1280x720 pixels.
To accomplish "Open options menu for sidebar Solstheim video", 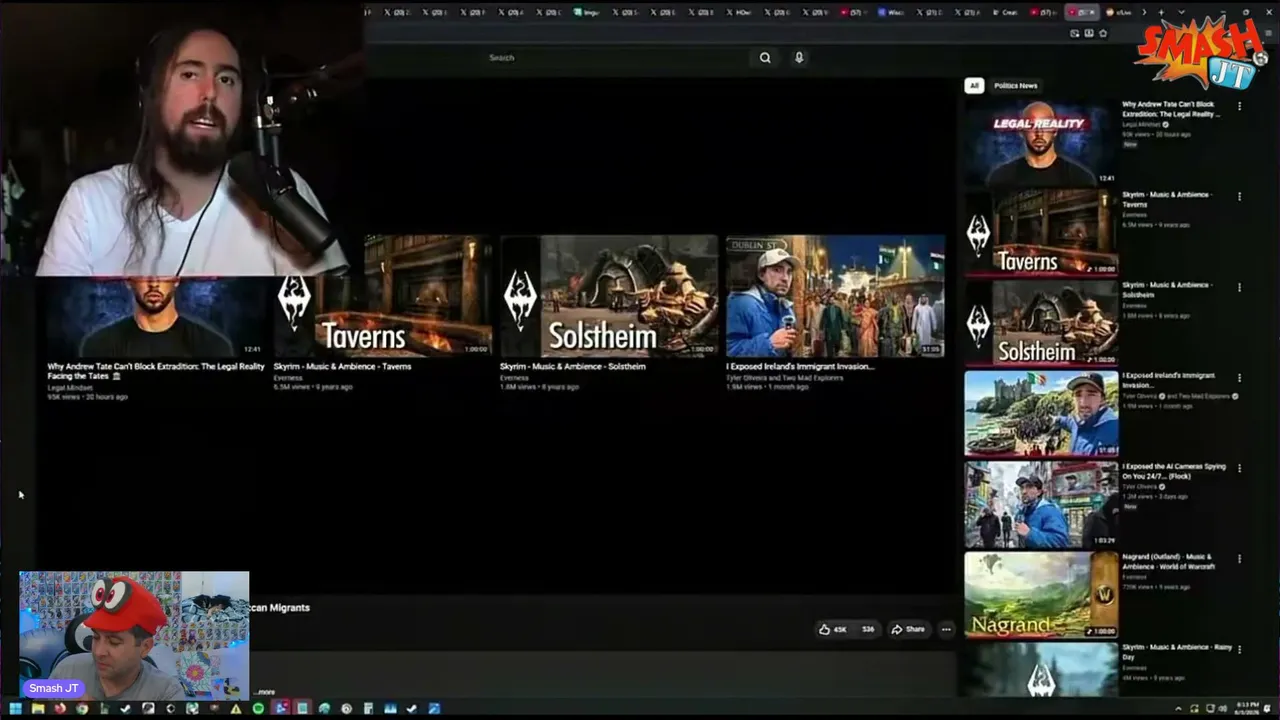I will click(1239, 287).
